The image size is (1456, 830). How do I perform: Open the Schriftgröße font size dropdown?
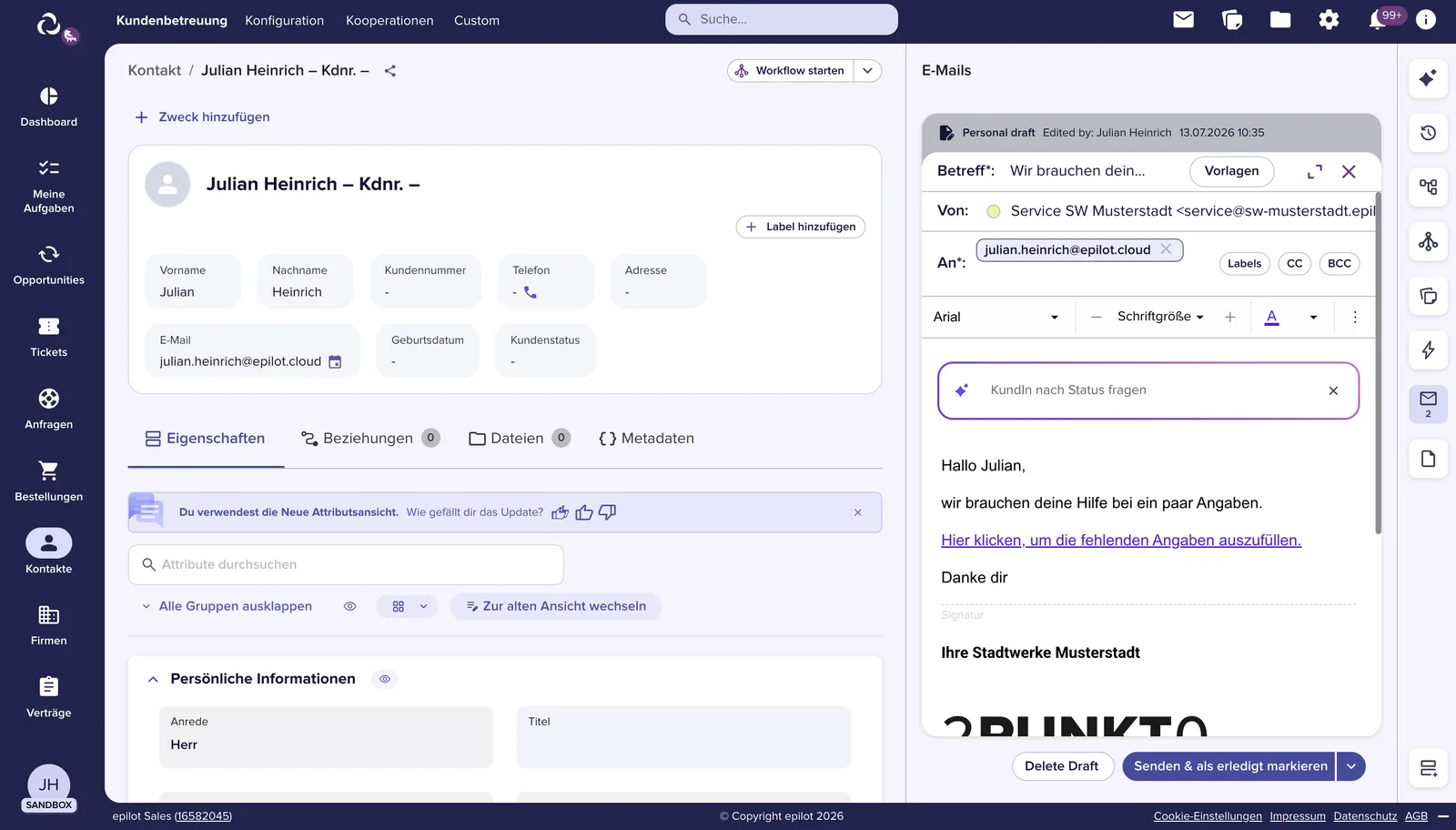(1160, 317)
